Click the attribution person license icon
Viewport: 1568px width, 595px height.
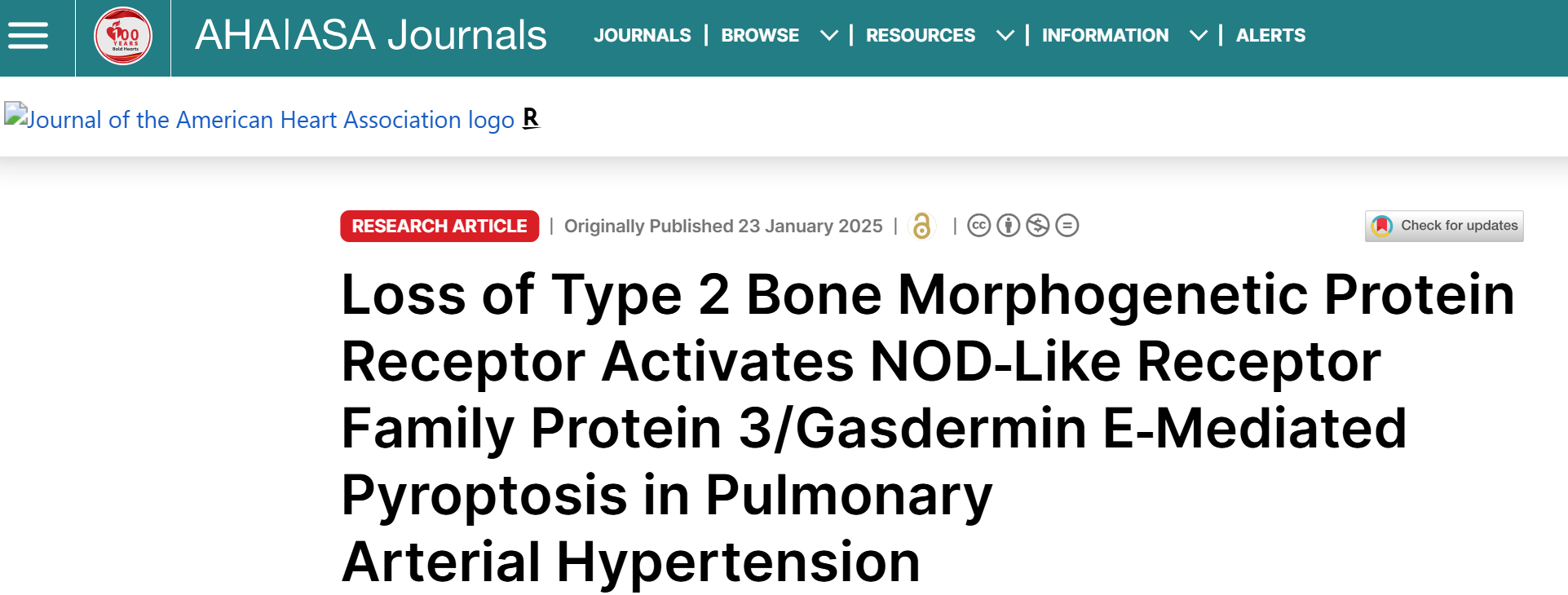point(1009,226)
